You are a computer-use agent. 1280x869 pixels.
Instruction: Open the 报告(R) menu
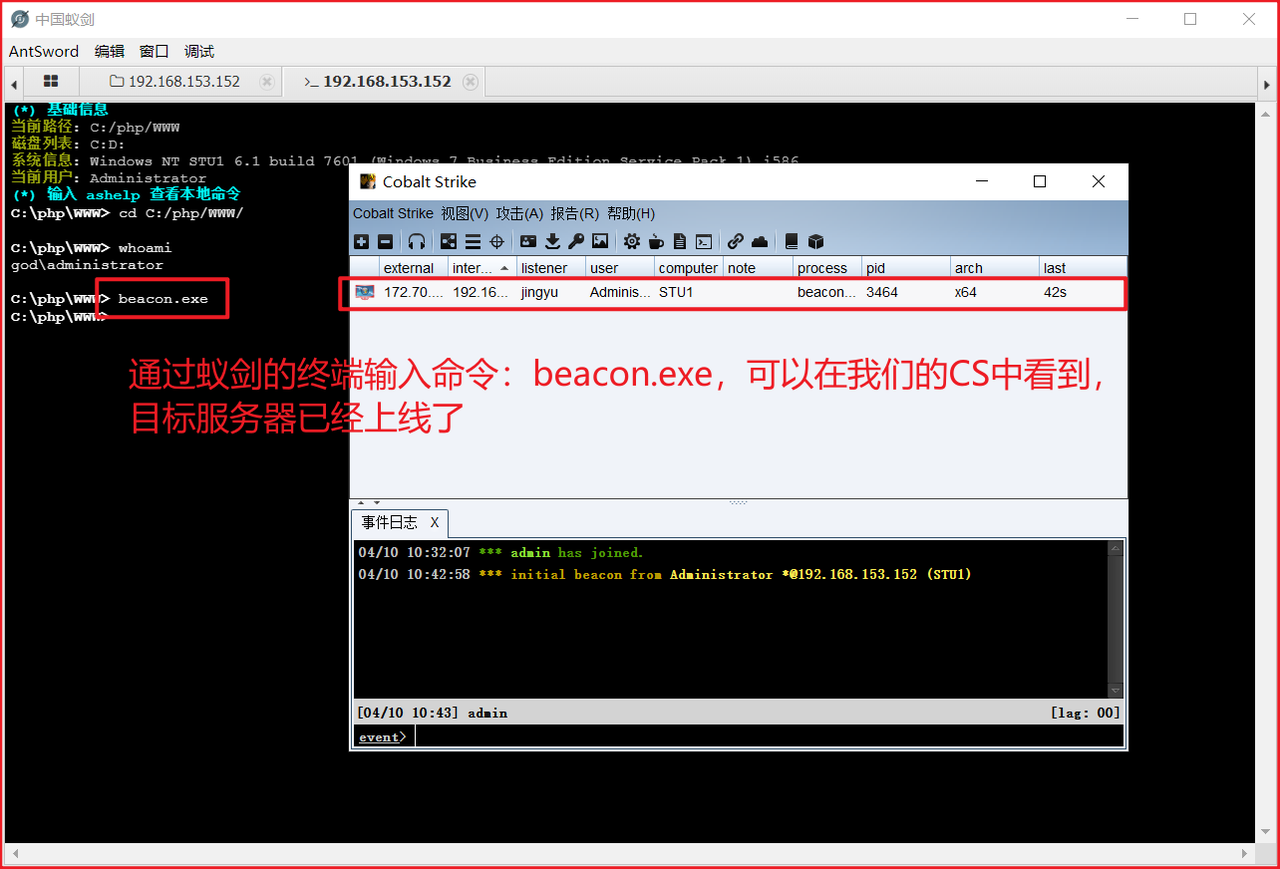(x=575, y=213)
